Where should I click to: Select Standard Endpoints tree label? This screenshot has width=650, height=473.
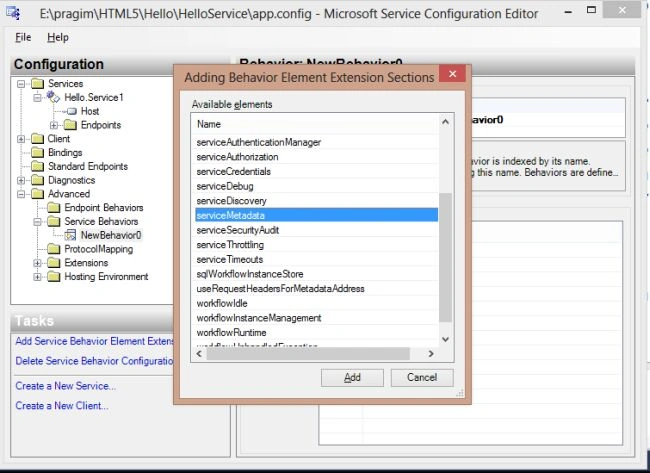point(88,166)
